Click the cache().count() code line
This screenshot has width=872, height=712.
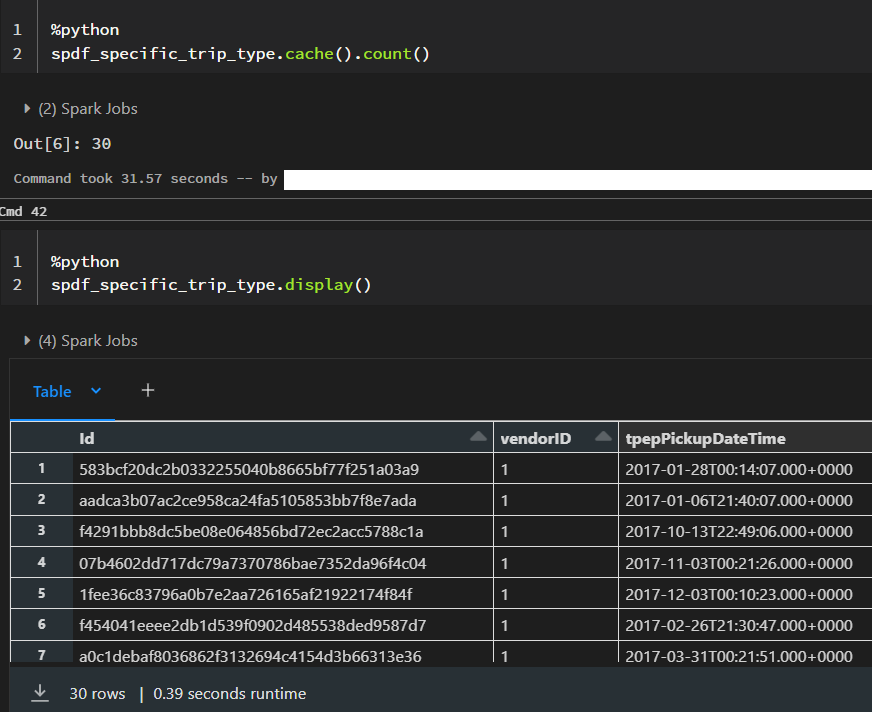tap(240, 54)
